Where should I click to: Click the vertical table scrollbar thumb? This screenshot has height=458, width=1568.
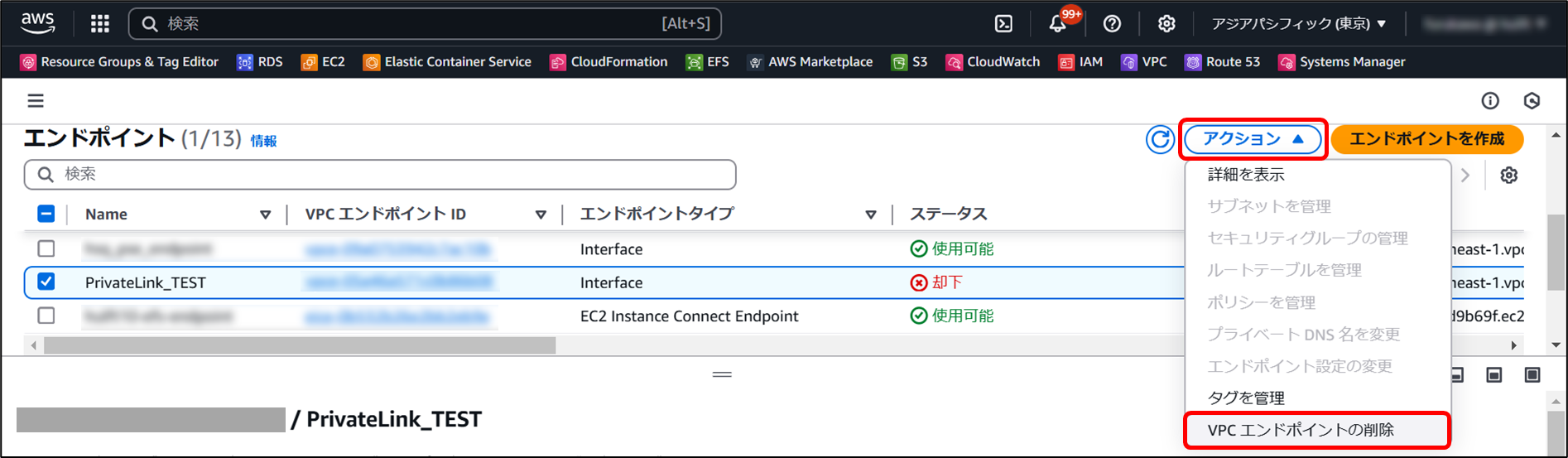click(1555, 252)
